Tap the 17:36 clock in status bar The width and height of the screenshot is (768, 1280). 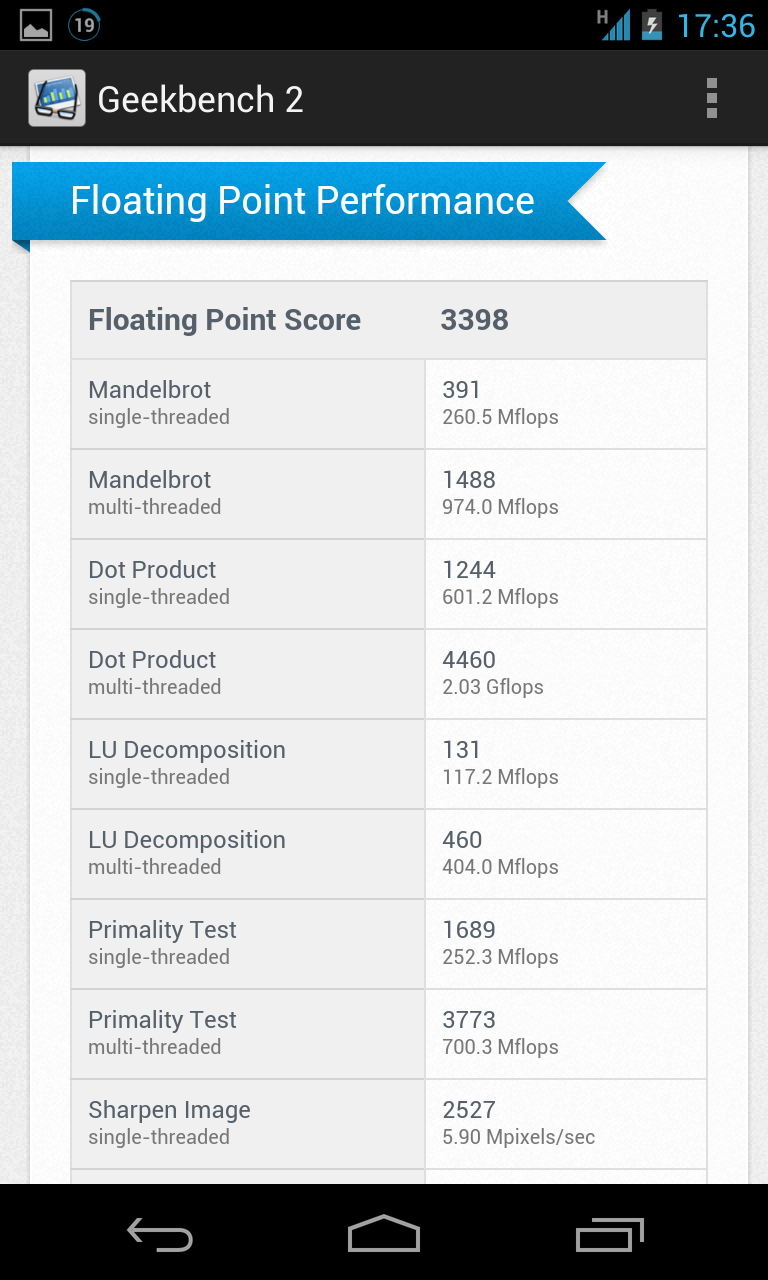click(716, 25)
